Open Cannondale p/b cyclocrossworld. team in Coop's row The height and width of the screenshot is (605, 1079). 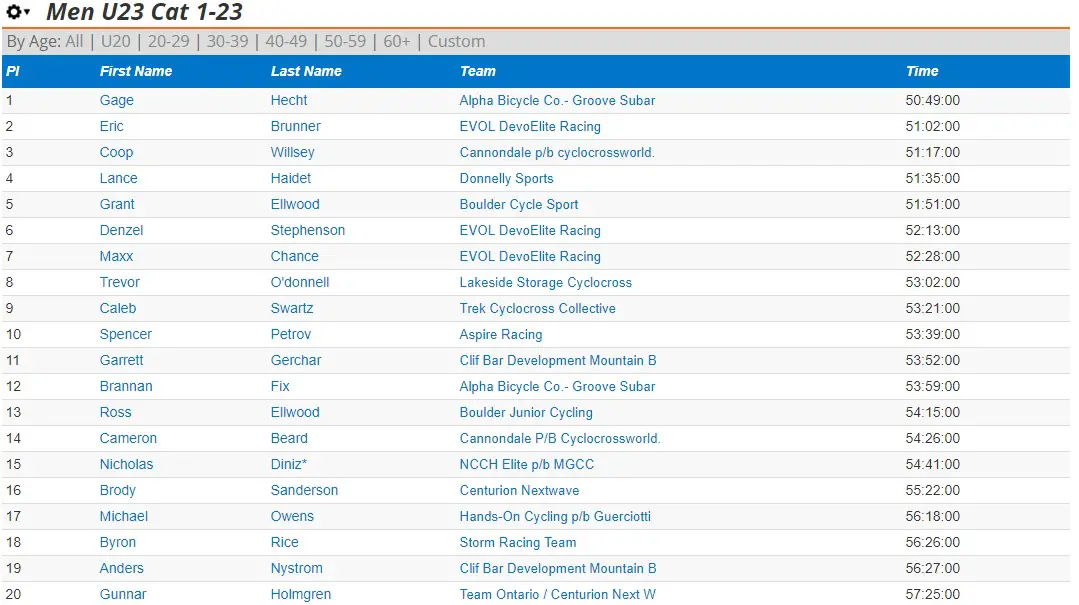(557, 153)
